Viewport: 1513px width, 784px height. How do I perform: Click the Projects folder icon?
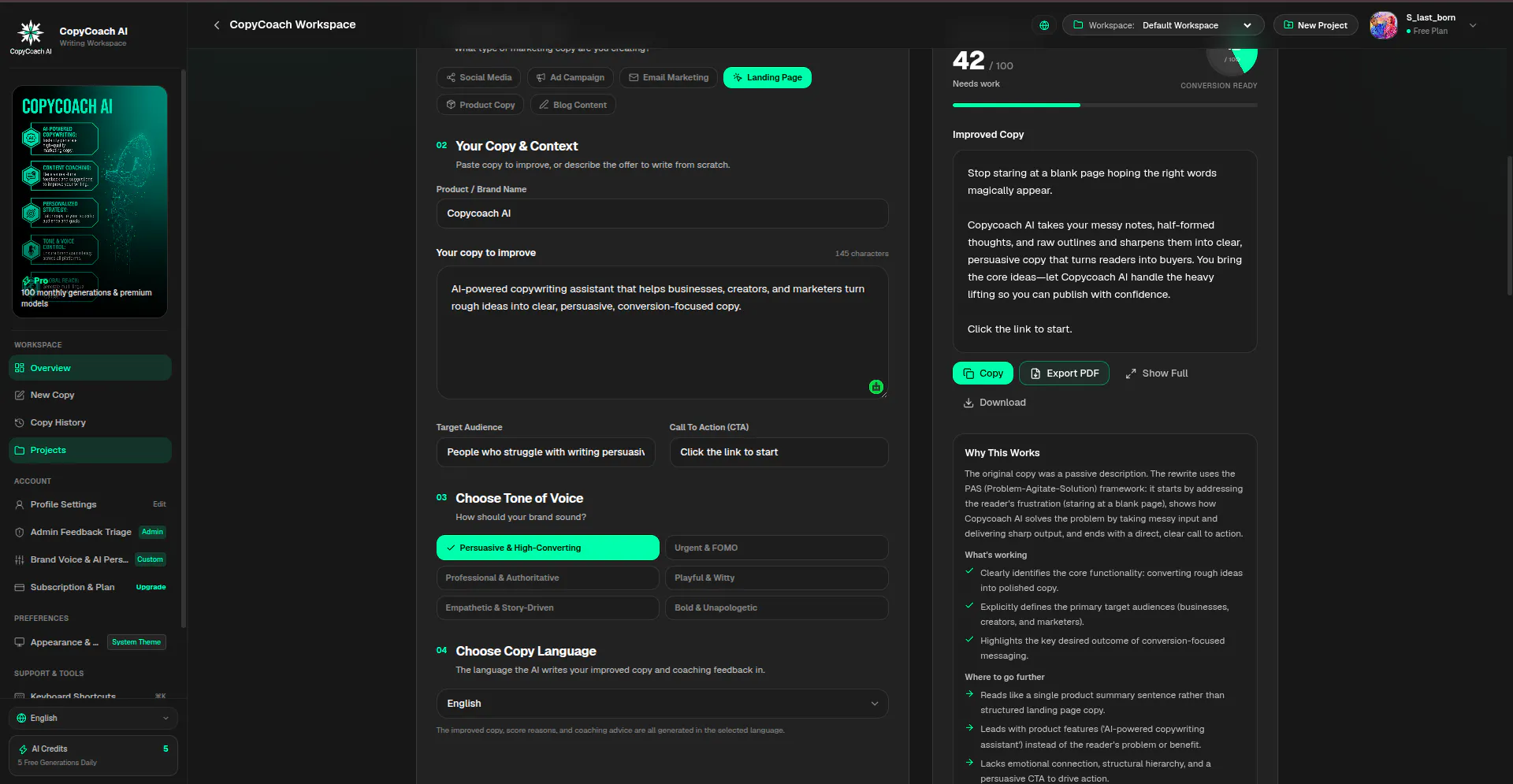(20, 450)
